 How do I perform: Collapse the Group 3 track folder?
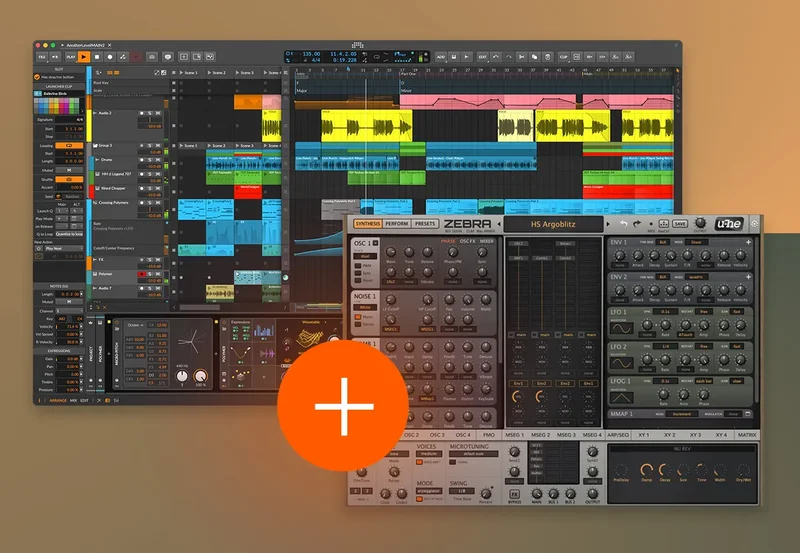click(95, 145)
